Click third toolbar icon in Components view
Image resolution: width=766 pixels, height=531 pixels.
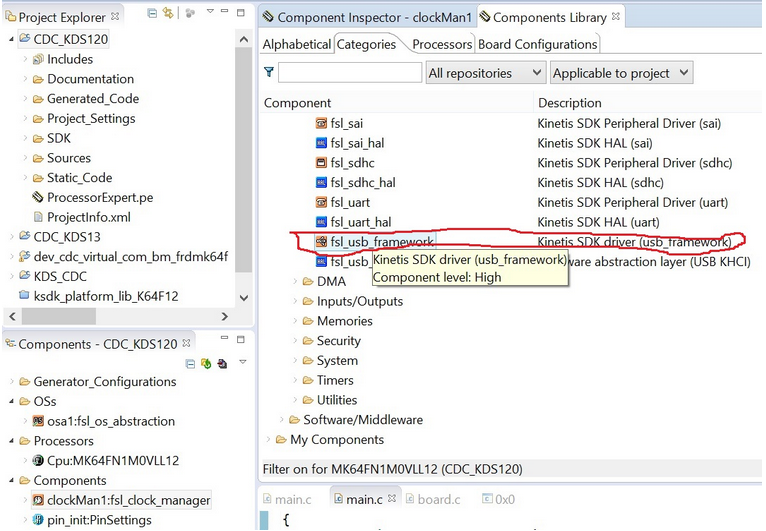coord(222,363)
